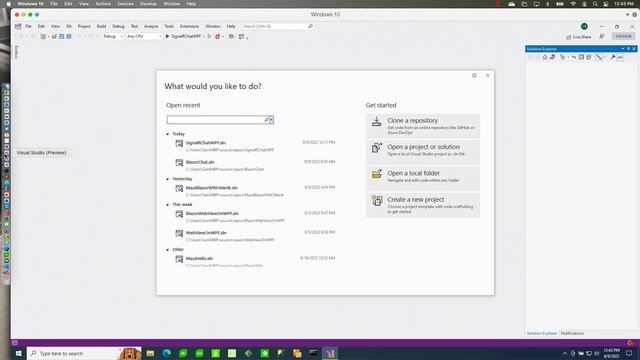Collapse the Today group
This screenshot has width=640, height=360.
point(168,134)
